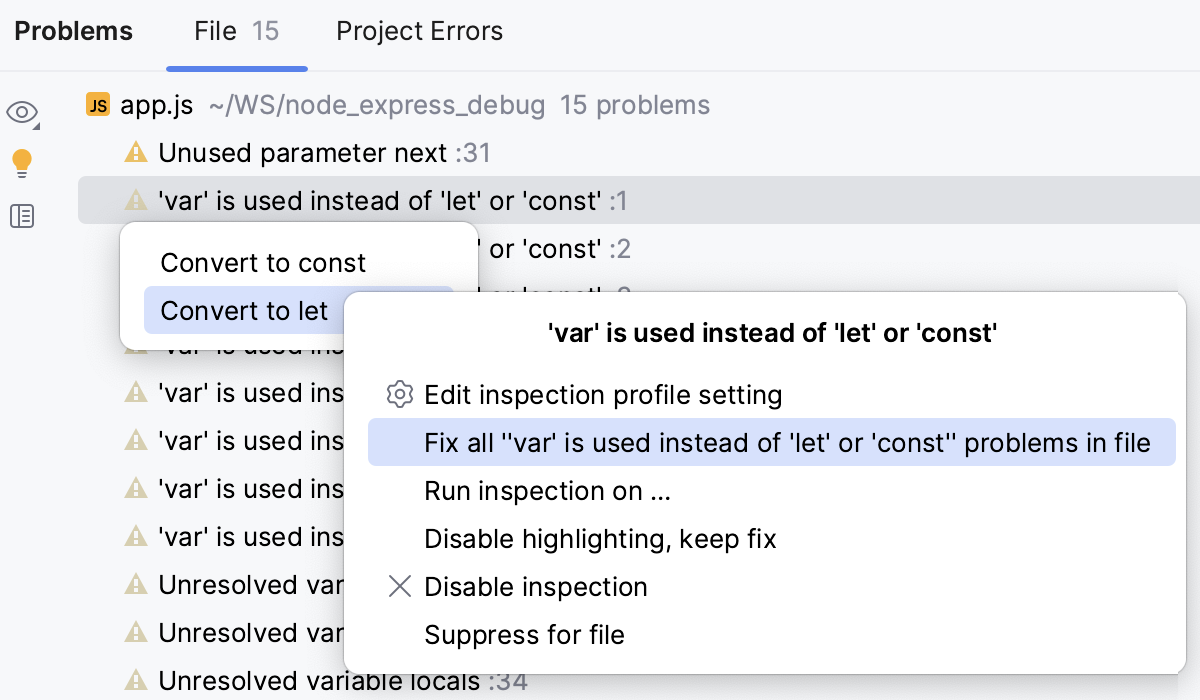
Task: Click the JS file type icon beside app.js
Action: (97, 104)
